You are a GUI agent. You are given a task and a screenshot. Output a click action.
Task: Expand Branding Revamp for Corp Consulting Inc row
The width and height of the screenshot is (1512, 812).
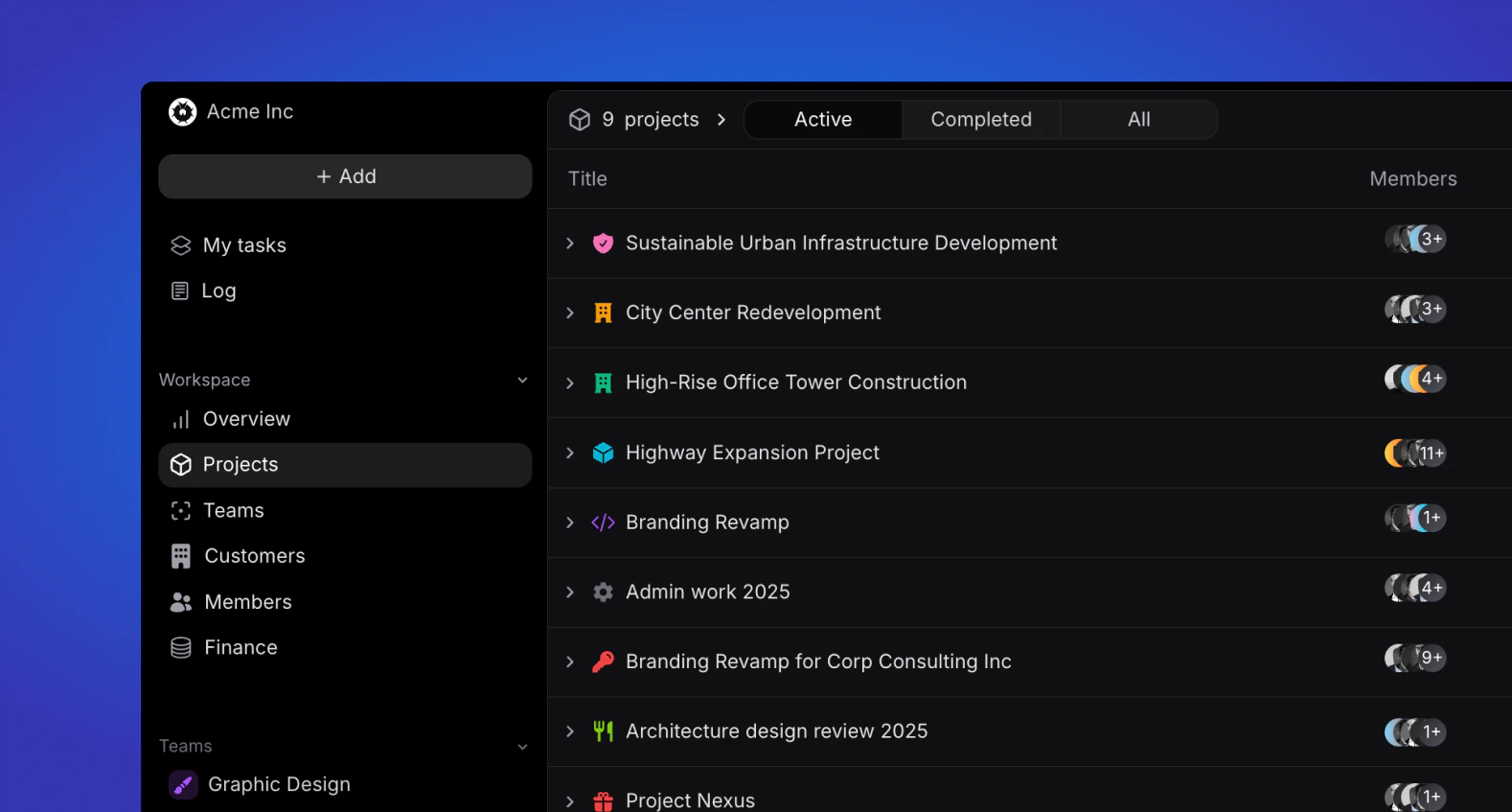[570, 661]
